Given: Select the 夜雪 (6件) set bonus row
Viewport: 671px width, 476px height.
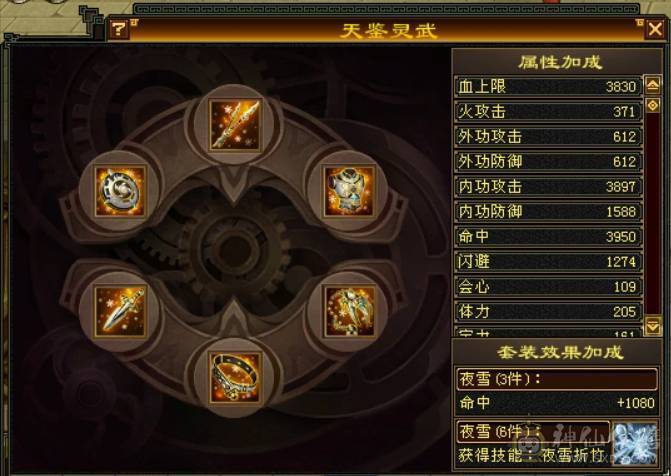Looking at the screenshot, I should click(533, 431).
